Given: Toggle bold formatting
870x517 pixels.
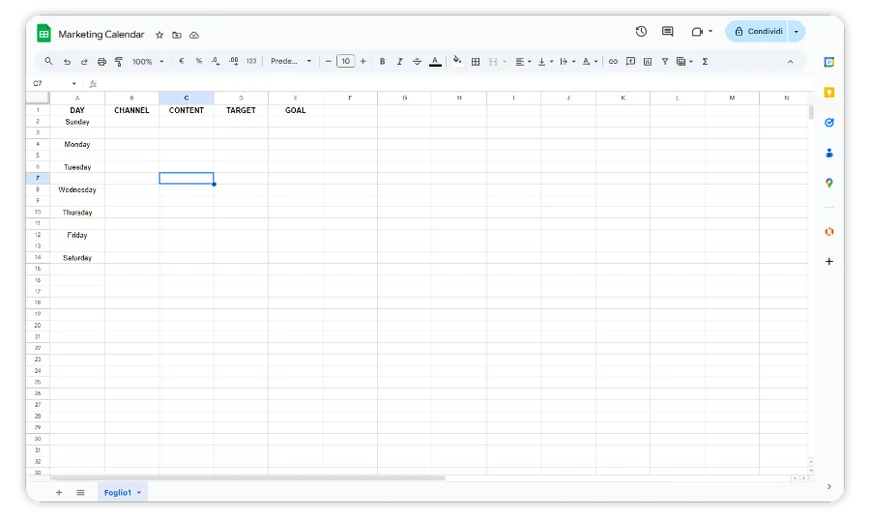Looking at the screenshot, I should pyautogui.click(x=382, y=62).
